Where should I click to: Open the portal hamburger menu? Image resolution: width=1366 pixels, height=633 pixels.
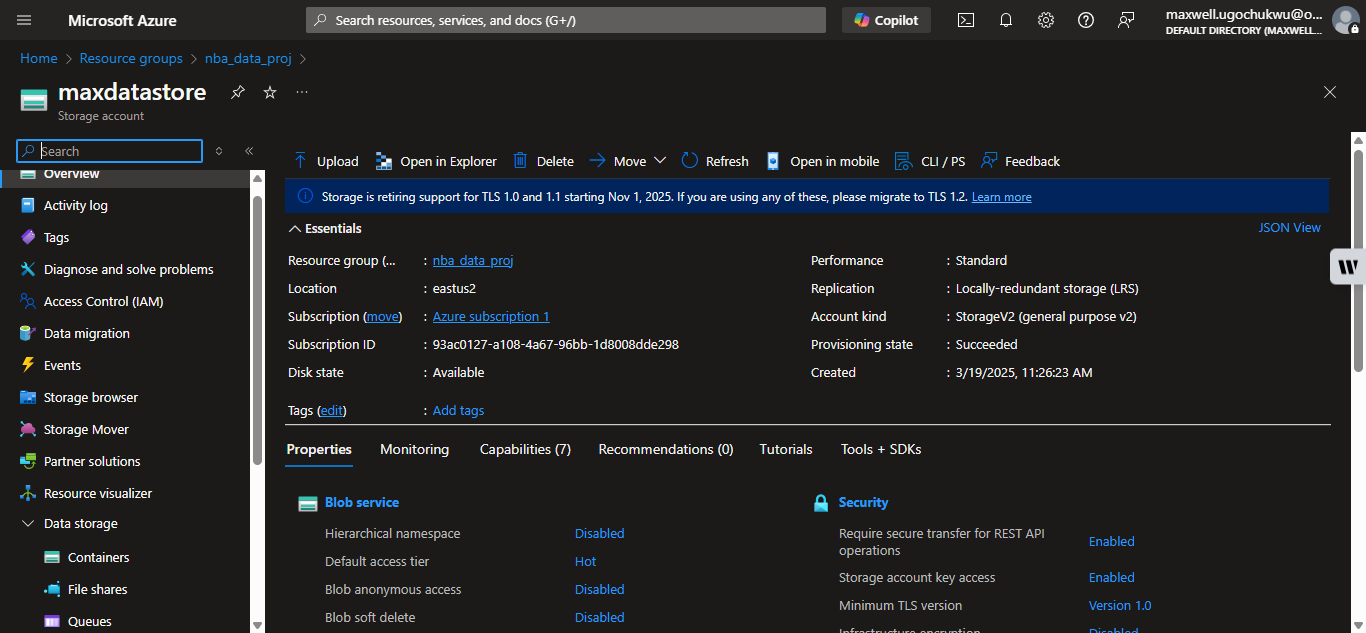pyautogui.click(x=25, y=20)
